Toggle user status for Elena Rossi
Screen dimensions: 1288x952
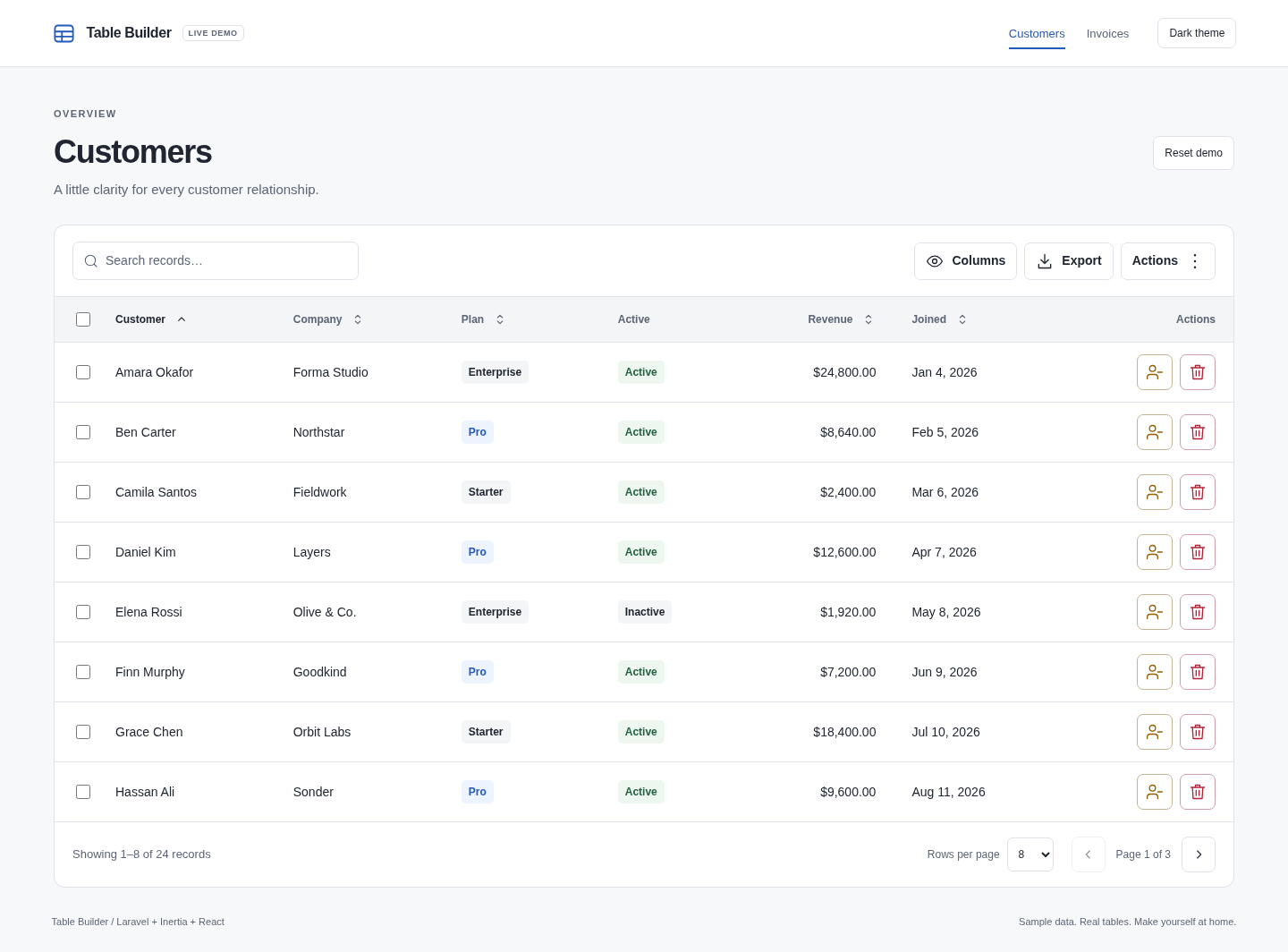click(1155, 612)
